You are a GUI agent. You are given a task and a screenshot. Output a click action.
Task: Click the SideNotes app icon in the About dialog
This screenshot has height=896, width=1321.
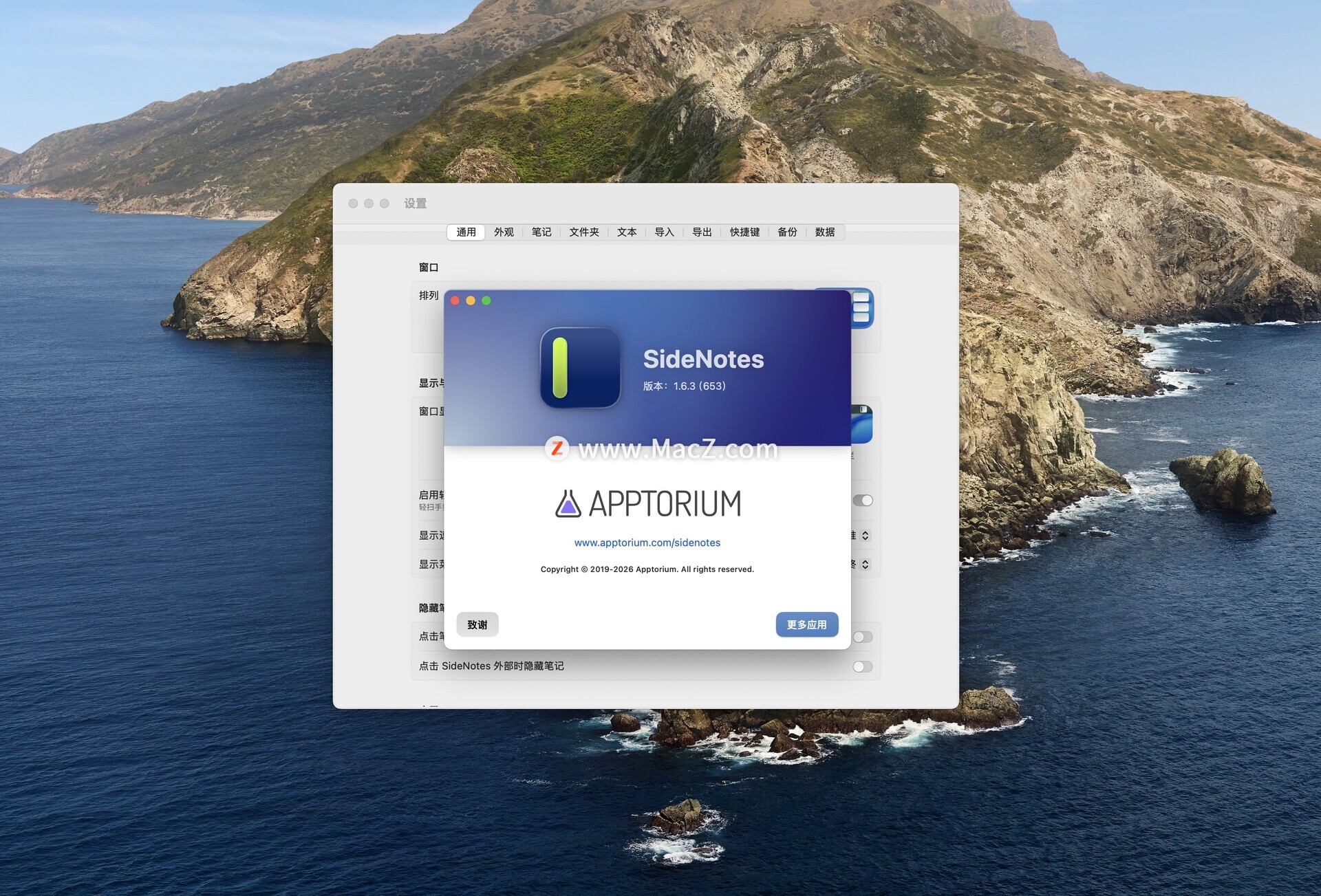580,367
